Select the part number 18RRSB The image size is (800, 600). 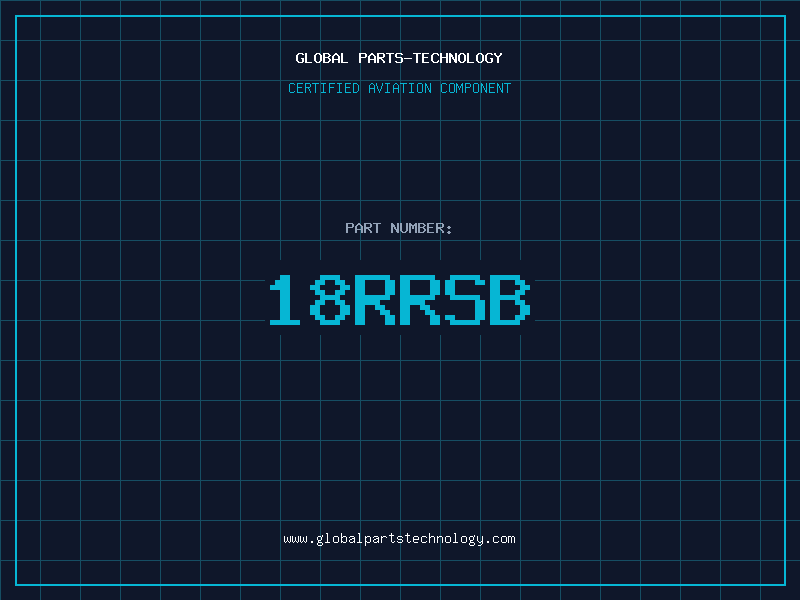click(400, 299)
